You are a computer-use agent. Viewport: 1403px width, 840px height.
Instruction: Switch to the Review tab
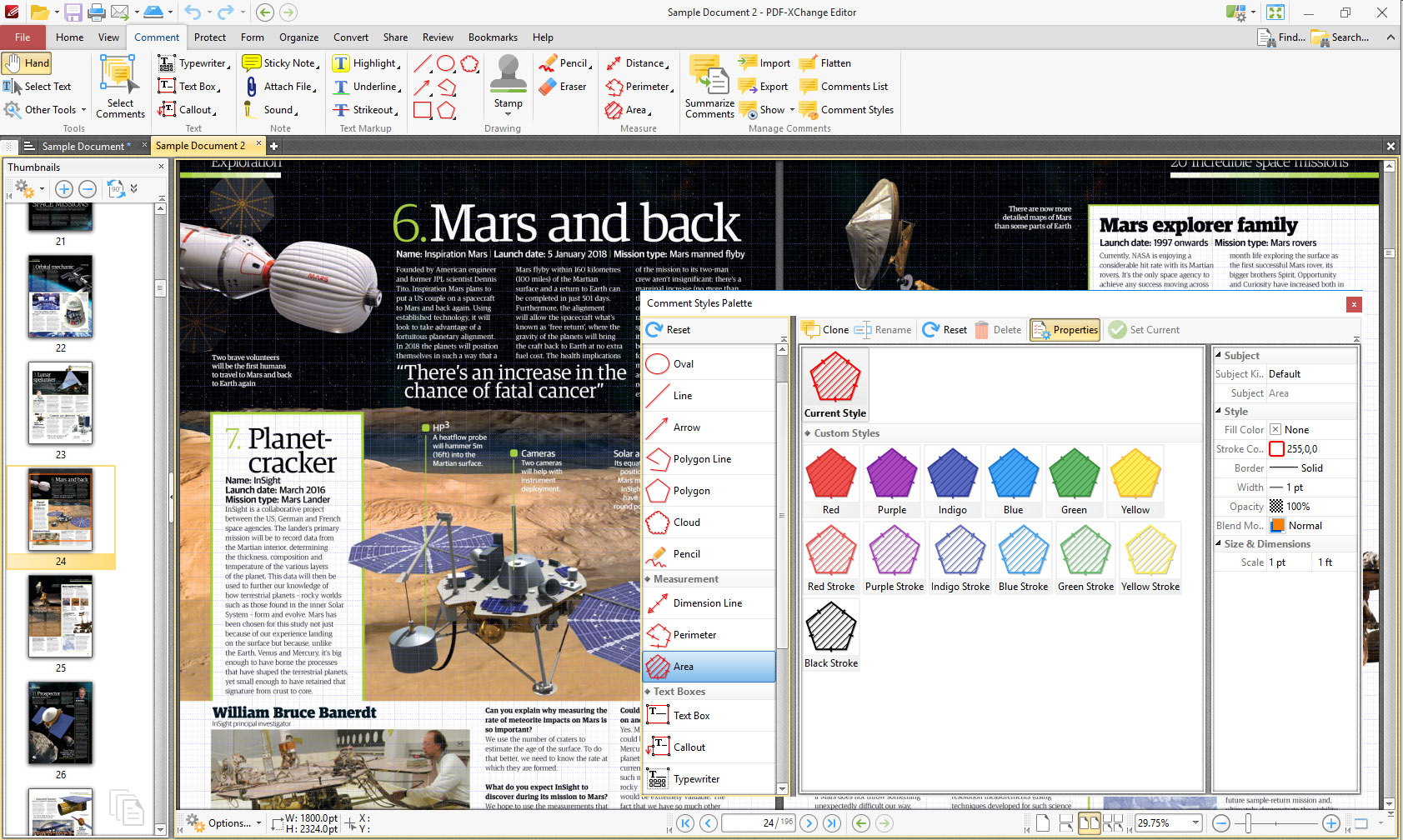point(438,37)
